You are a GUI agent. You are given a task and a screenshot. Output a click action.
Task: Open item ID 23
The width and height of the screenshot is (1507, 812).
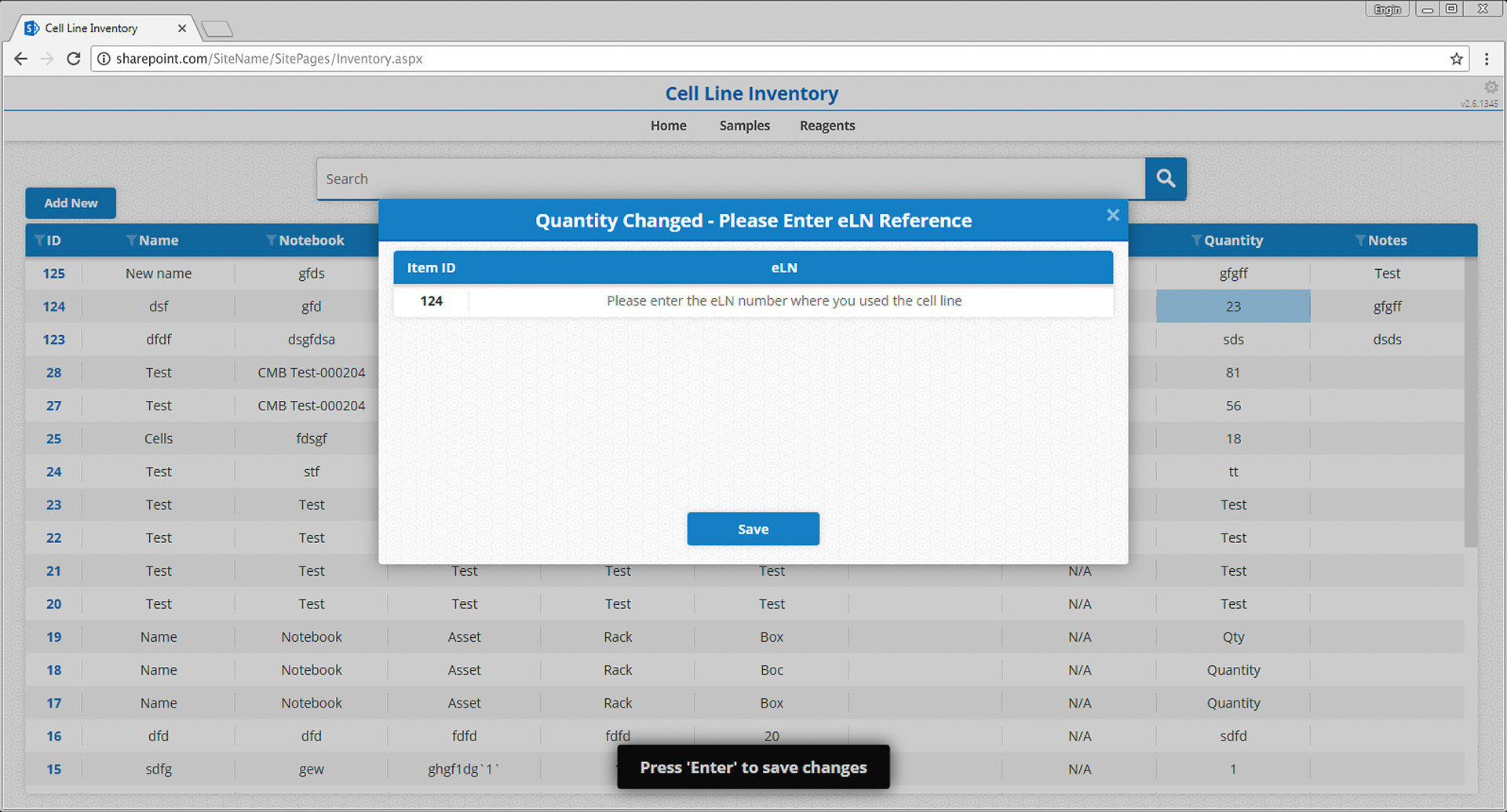pos(53,504)
